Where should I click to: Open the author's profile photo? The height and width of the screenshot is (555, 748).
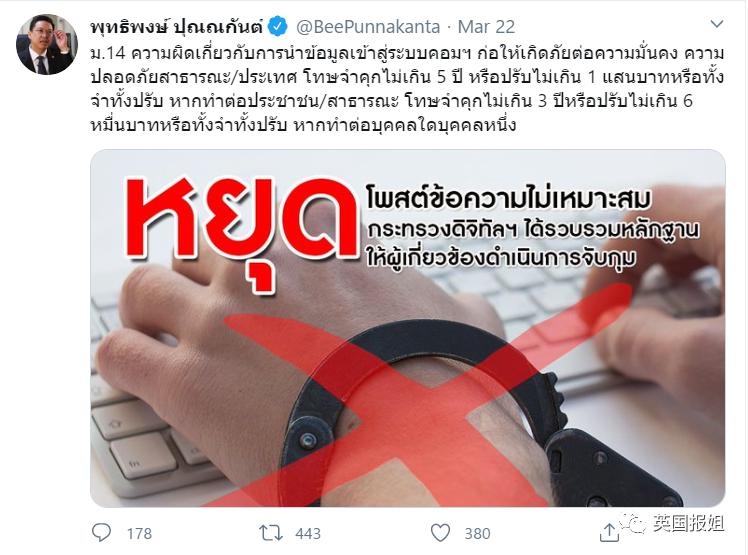coord(46,44)
